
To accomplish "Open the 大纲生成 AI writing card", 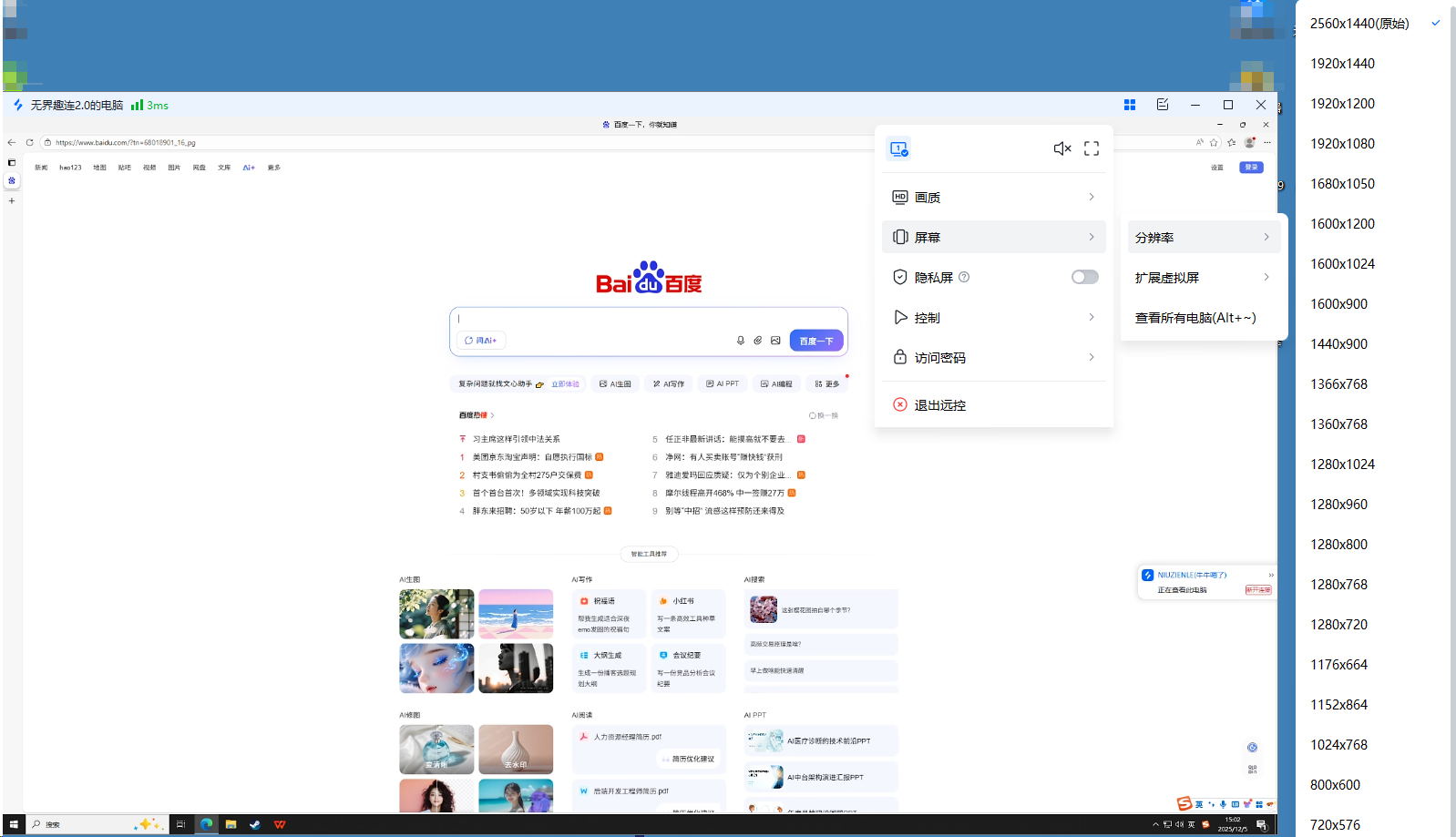I will pos(609,669).
